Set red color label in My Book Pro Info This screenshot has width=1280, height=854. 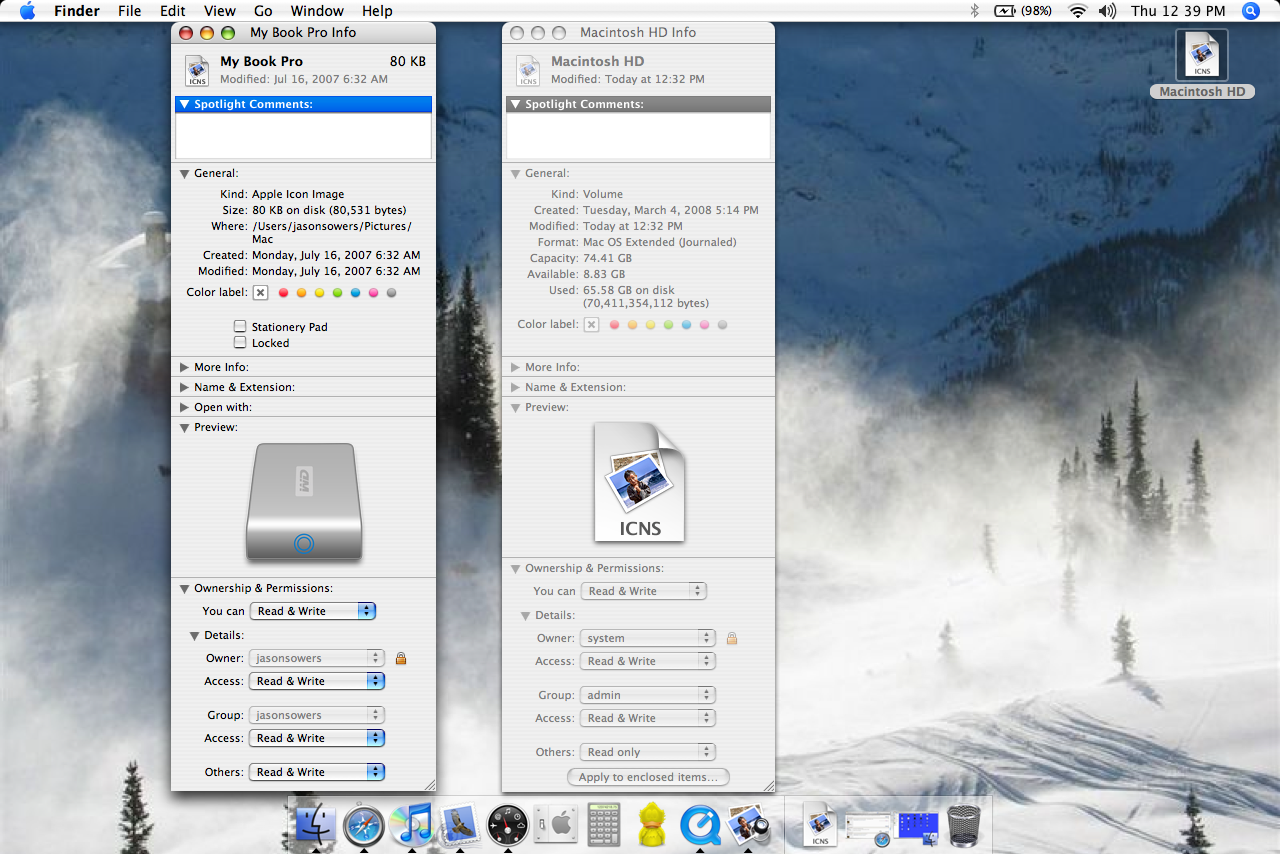(x=284, y=293)
